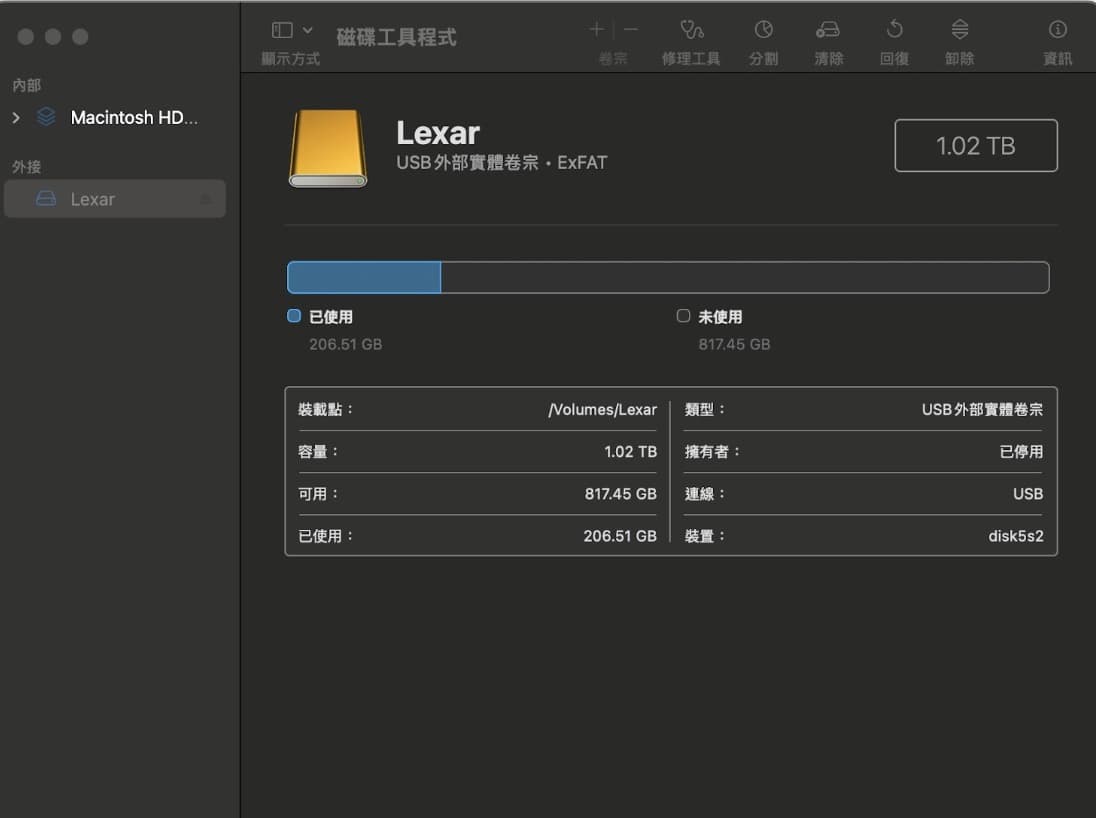Click the yellow Lexar external disk image
The width and height of the screenshot is (1096, 818).
tap(328, 148)
